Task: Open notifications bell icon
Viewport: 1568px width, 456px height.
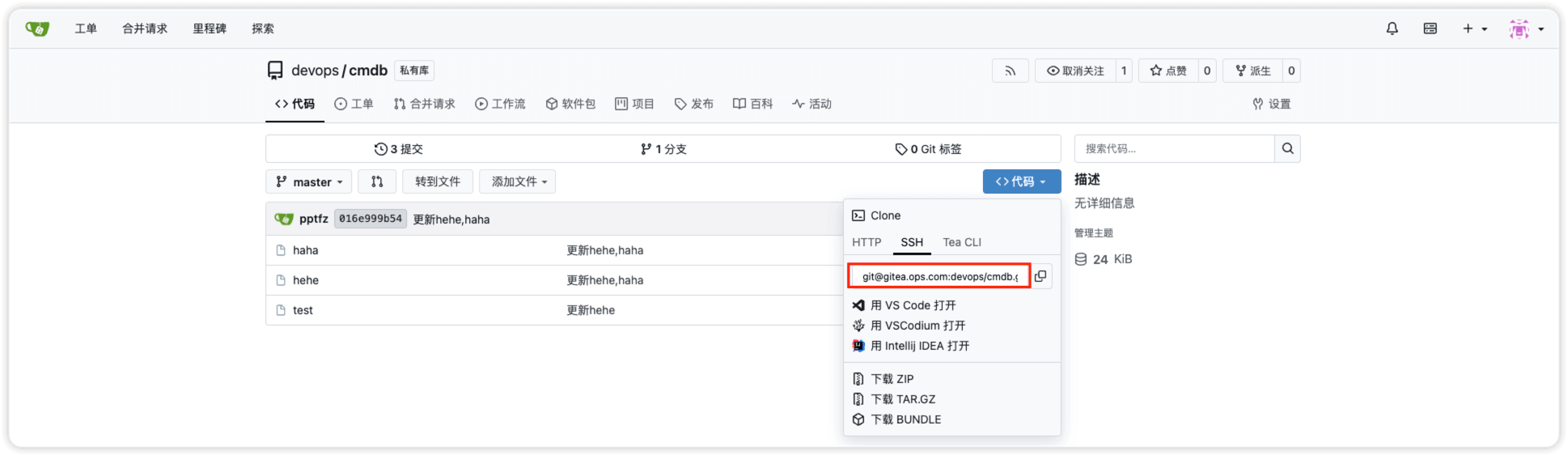Action: [x=1392, y=28]
